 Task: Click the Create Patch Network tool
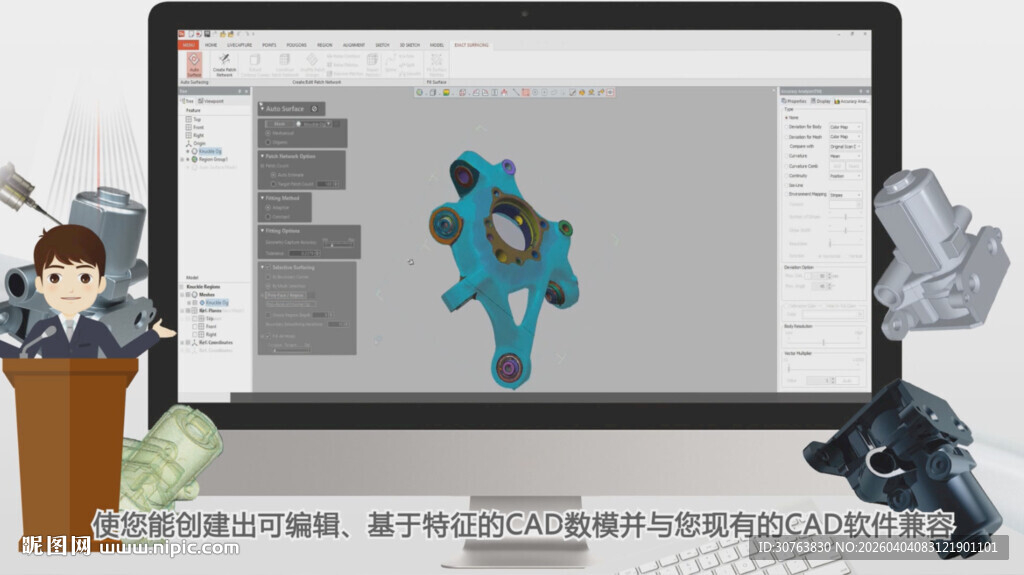(x=224, y=64)
